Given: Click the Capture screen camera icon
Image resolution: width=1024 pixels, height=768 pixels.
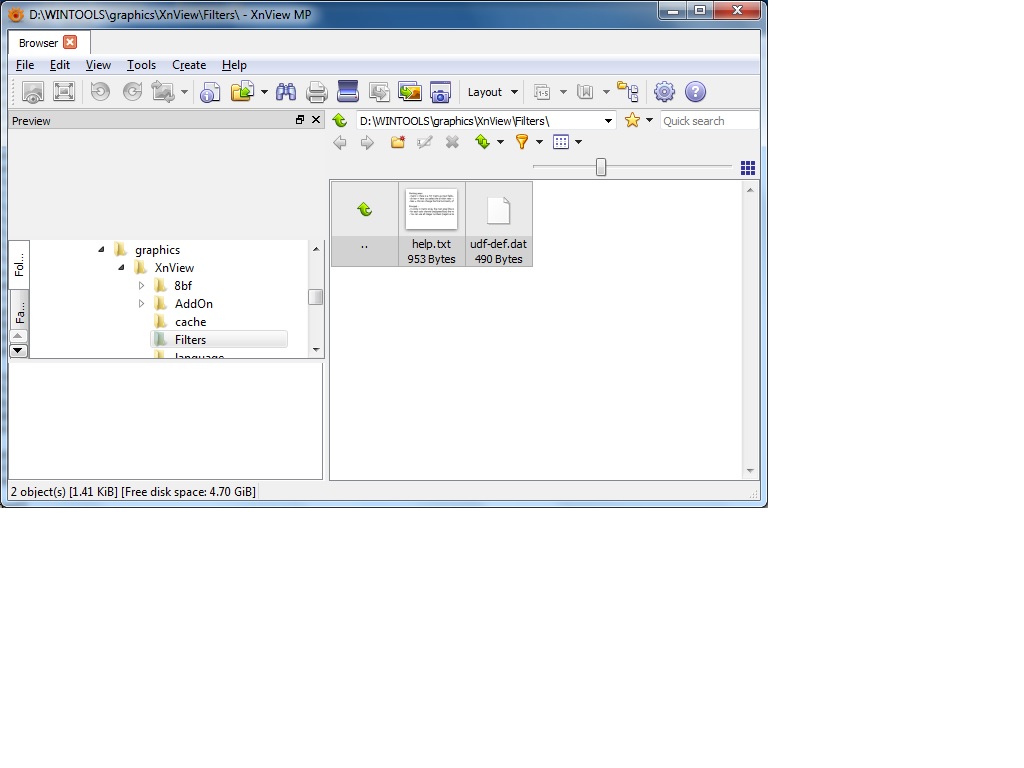Looking at the screenshot, I should pyautogui.click(x=441, y=92).
